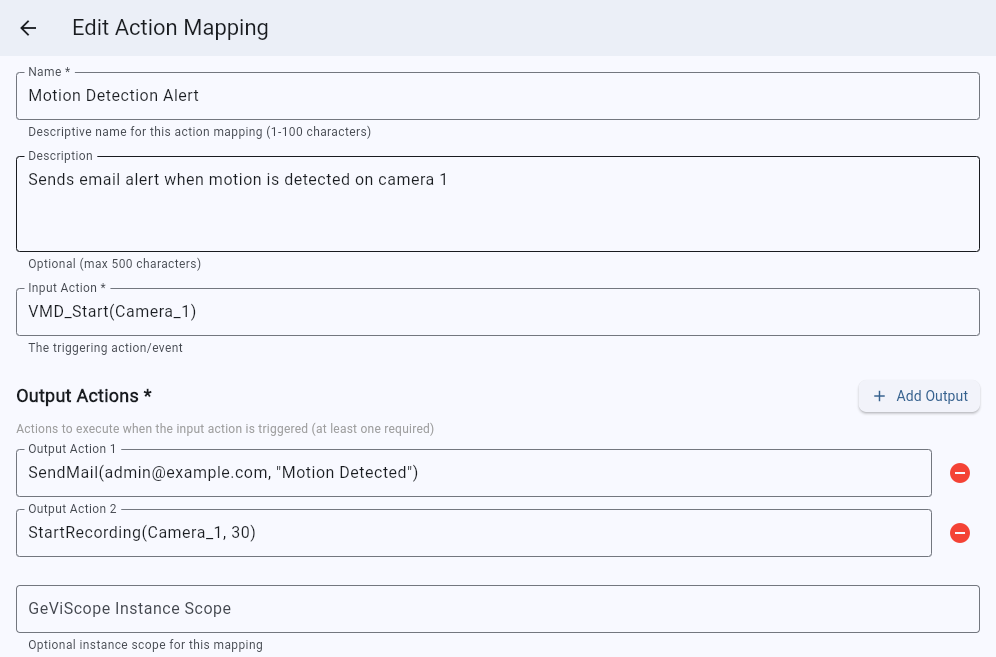Click the Name helper text about 1-100 characters

[199, 132]
